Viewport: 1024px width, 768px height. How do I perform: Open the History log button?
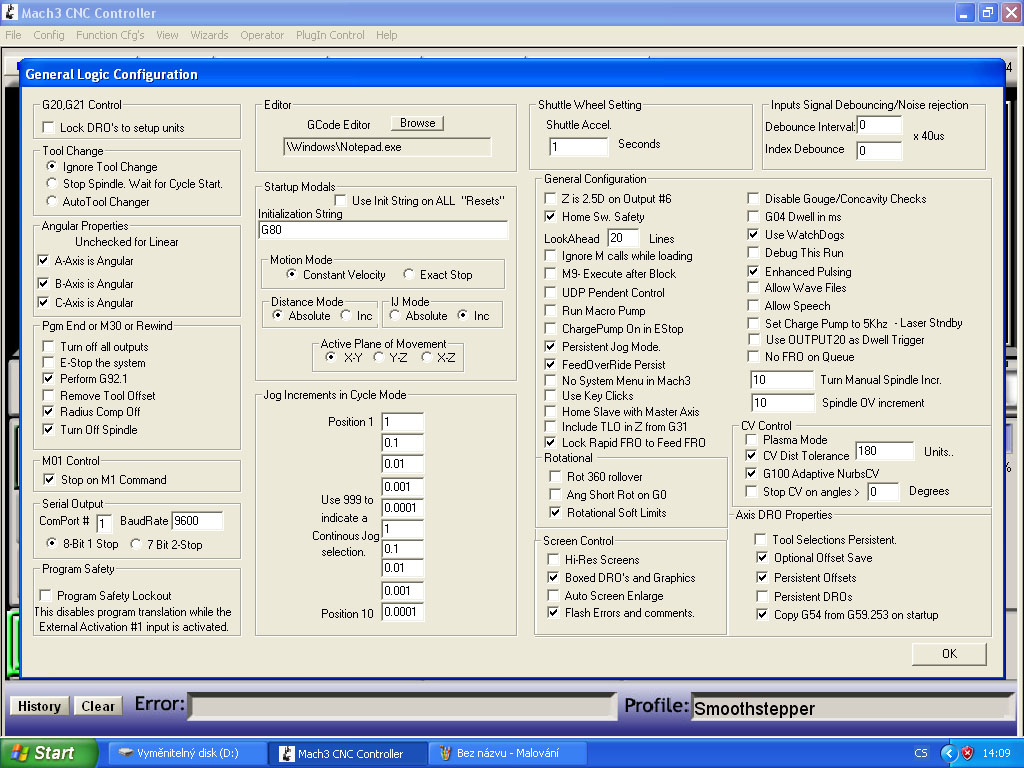[x=40, y=706]
